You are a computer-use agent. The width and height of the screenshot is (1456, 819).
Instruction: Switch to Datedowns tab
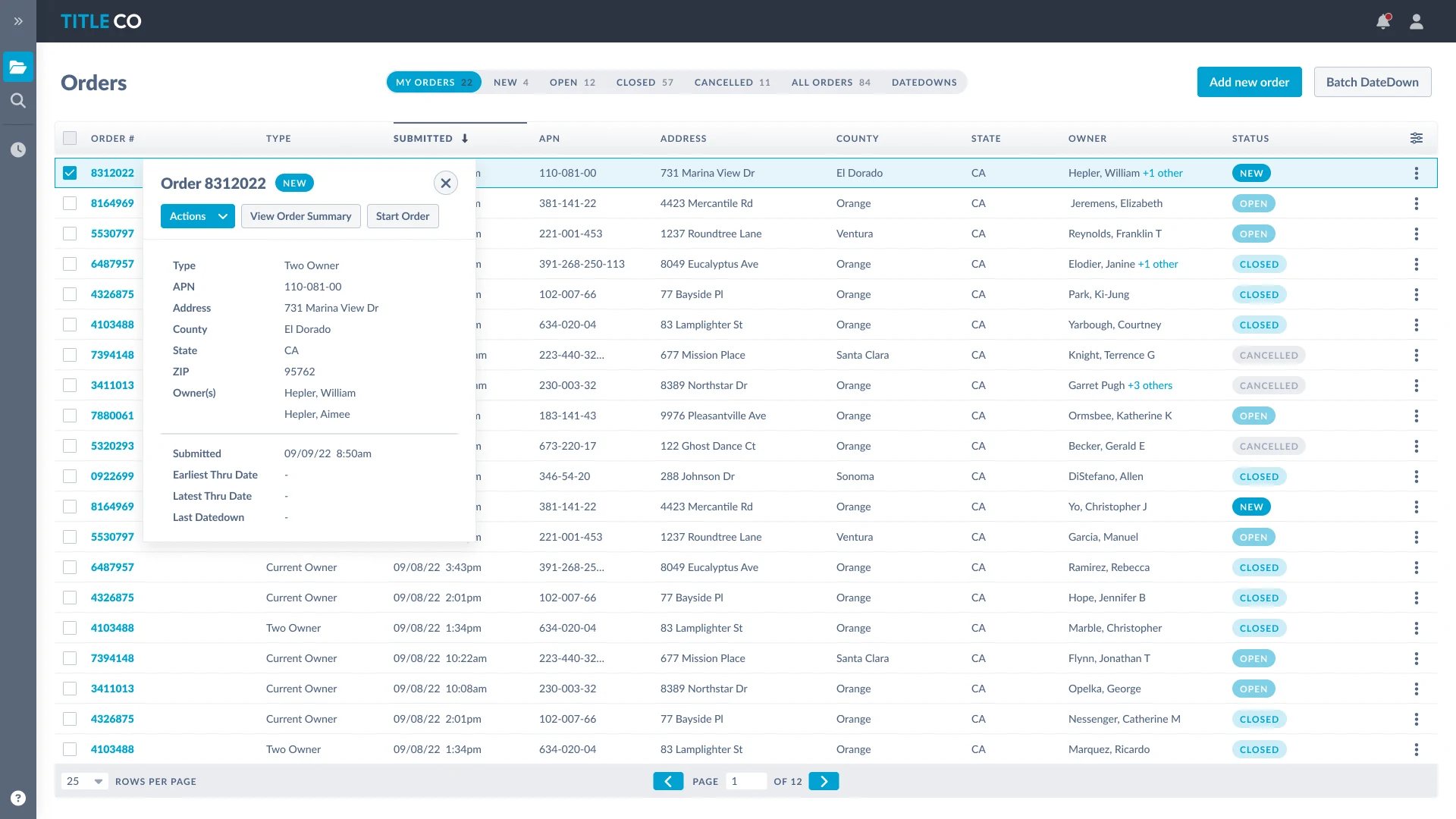[x=924, y=82]
